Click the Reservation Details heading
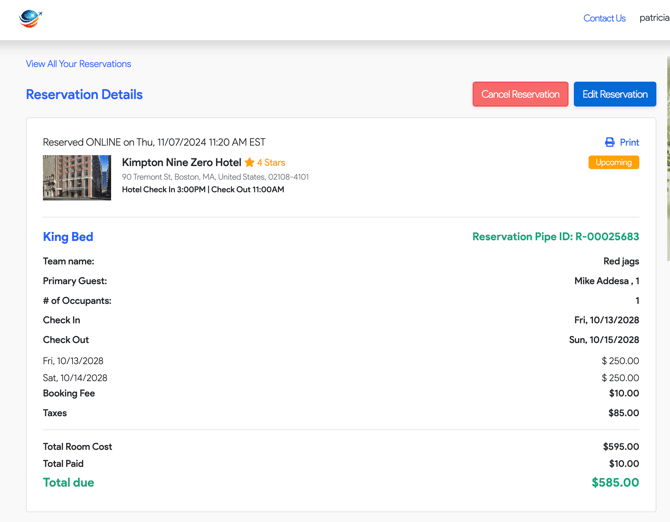The width and height of the screenshot is (670, 522). (84, 95)
